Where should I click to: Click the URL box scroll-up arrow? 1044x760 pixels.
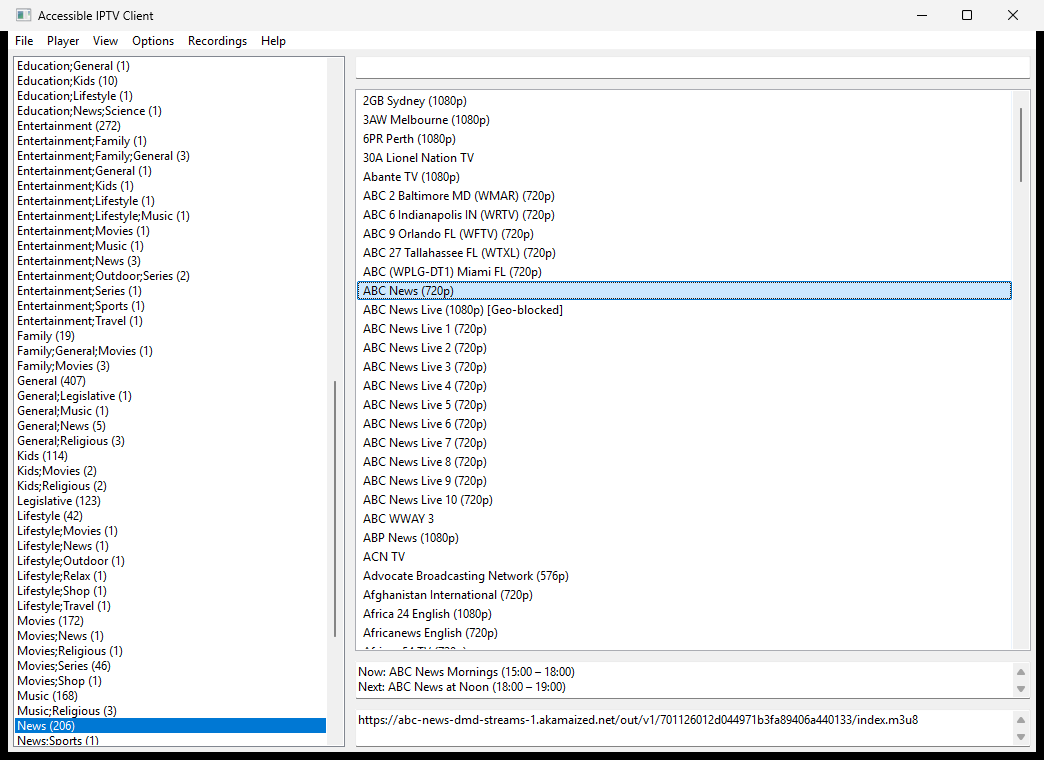pyautogui.click(x=1020, y=720)
